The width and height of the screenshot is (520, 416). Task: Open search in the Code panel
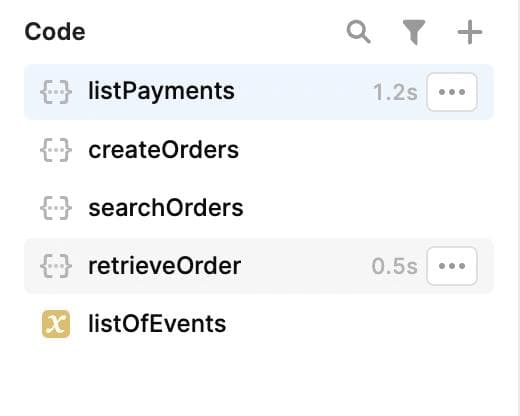point(358,32)
